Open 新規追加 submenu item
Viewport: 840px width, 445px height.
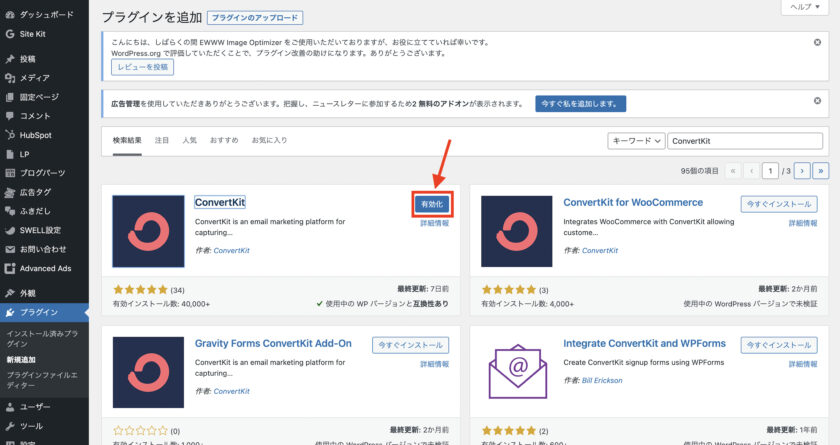tap(21, 360)
